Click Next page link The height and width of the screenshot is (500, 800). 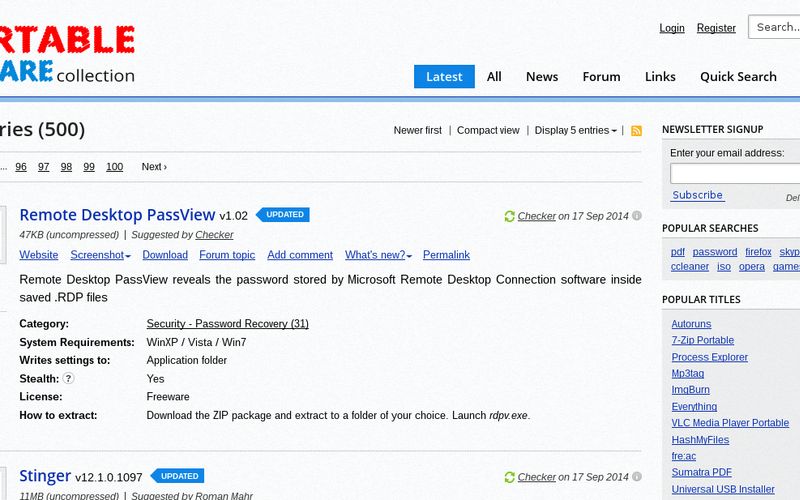pos(154,167)
